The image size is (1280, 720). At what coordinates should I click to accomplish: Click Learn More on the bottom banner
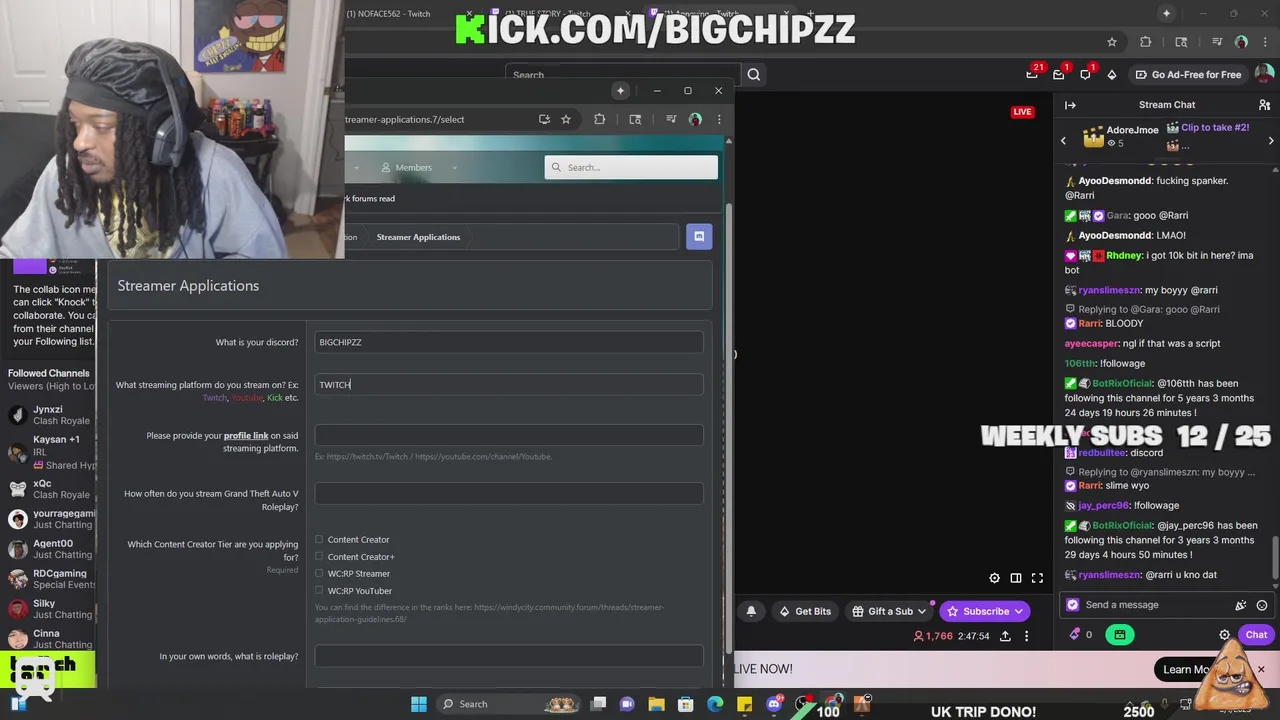[1187, 669]
